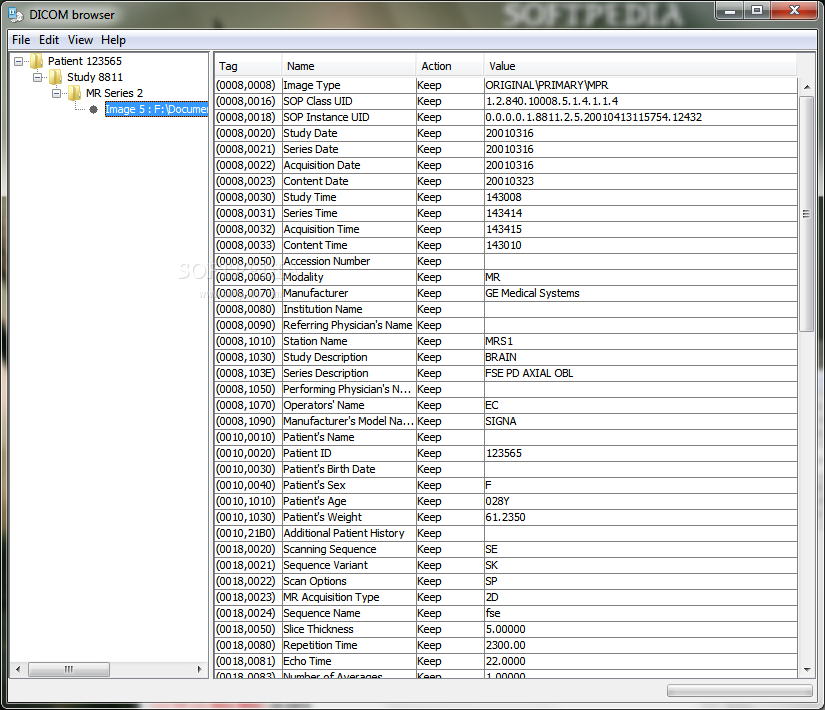The height and width of the screenshot is (710, 825).
Task: Open the File menu
Action: 21,40
